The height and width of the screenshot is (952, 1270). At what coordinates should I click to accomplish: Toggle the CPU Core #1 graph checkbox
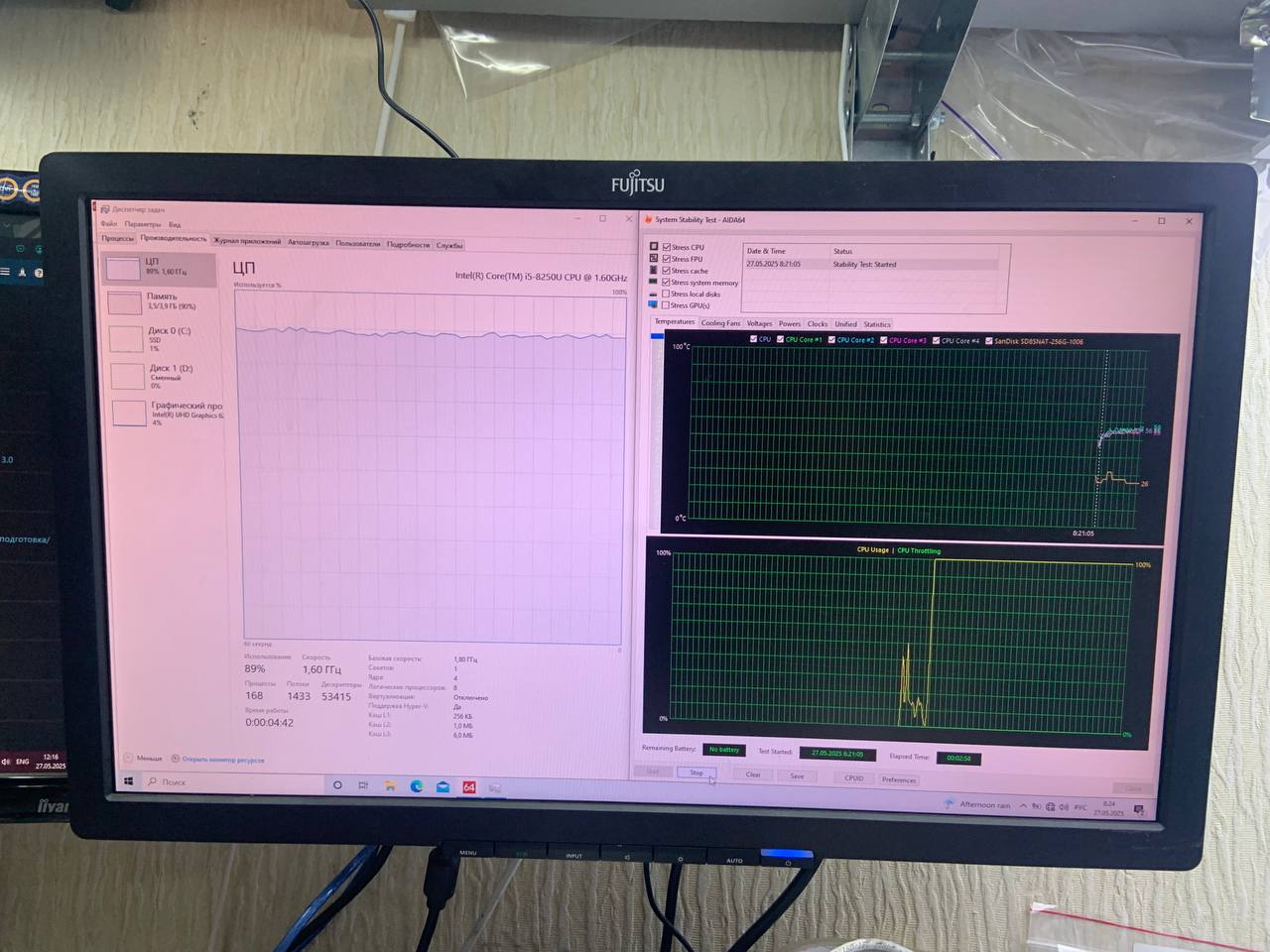click(780, 339)
